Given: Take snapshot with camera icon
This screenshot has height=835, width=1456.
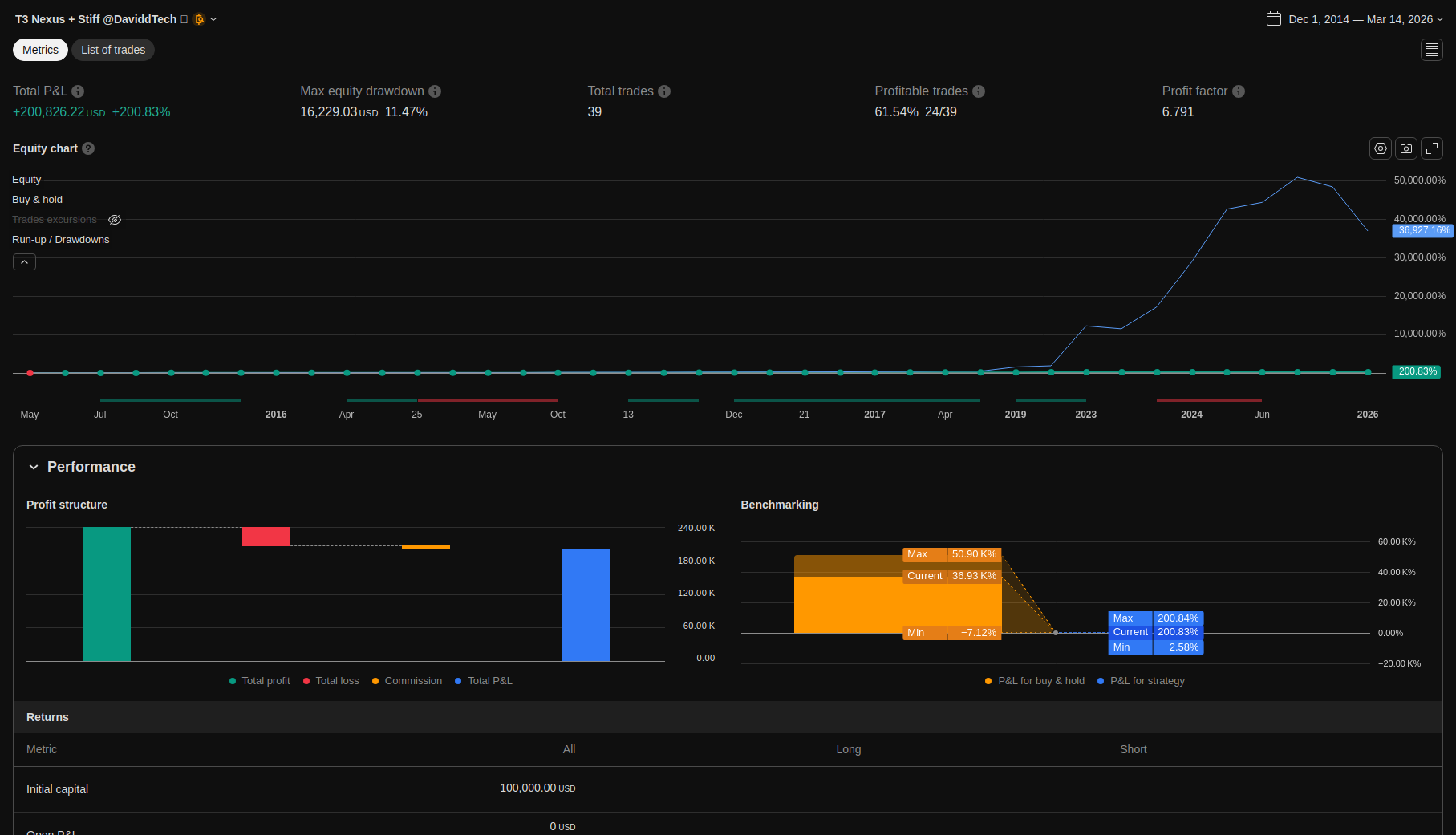Looking at the screenshot, I should (1405, 148).
